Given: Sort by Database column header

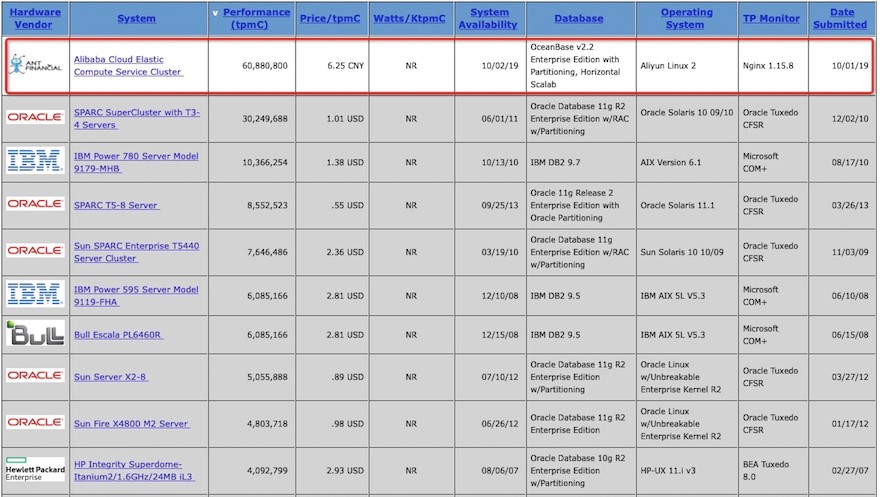Looking at the screenshot, I should click(579, 19).
